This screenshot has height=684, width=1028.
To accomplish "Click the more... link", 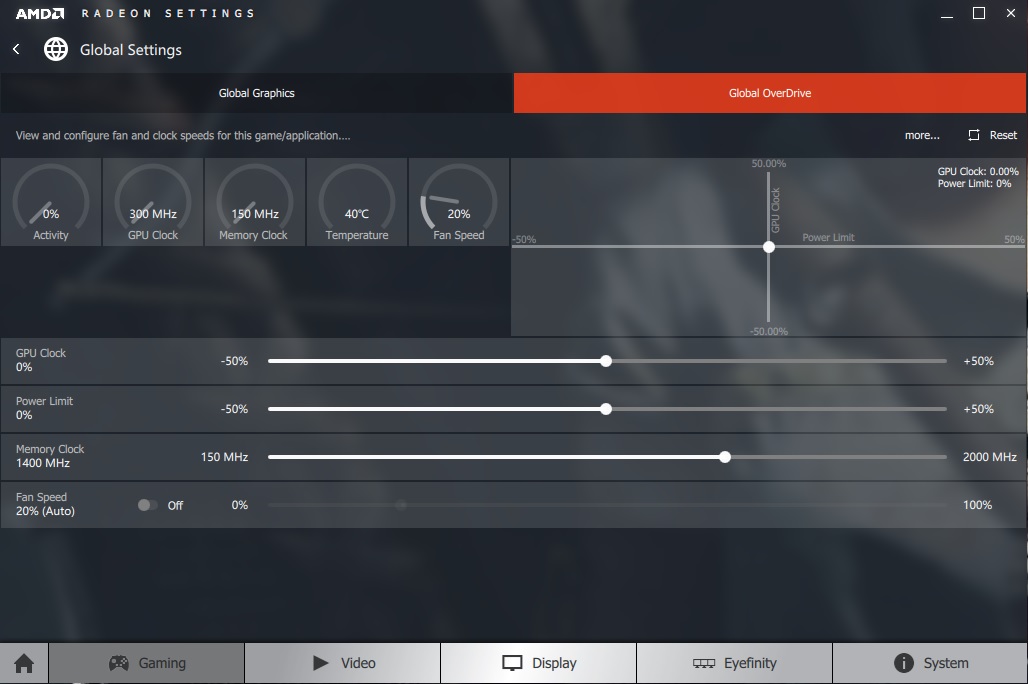I will pos(922,135).
